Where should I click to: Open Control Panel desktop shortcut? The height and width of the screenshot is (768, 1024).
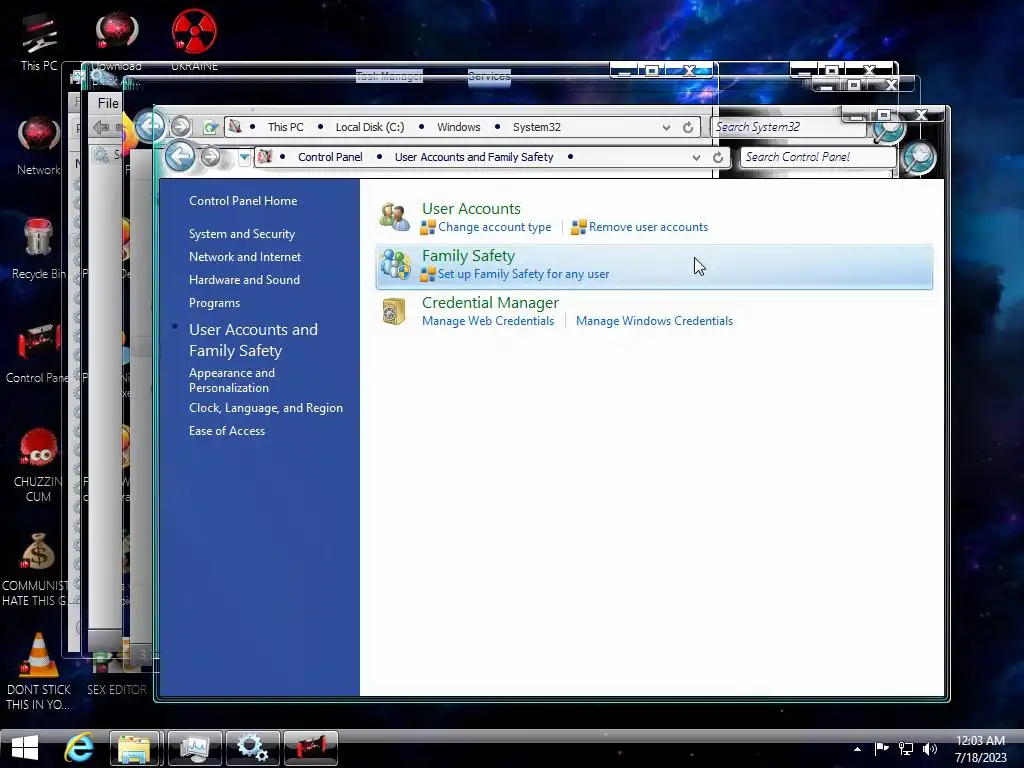38,353
